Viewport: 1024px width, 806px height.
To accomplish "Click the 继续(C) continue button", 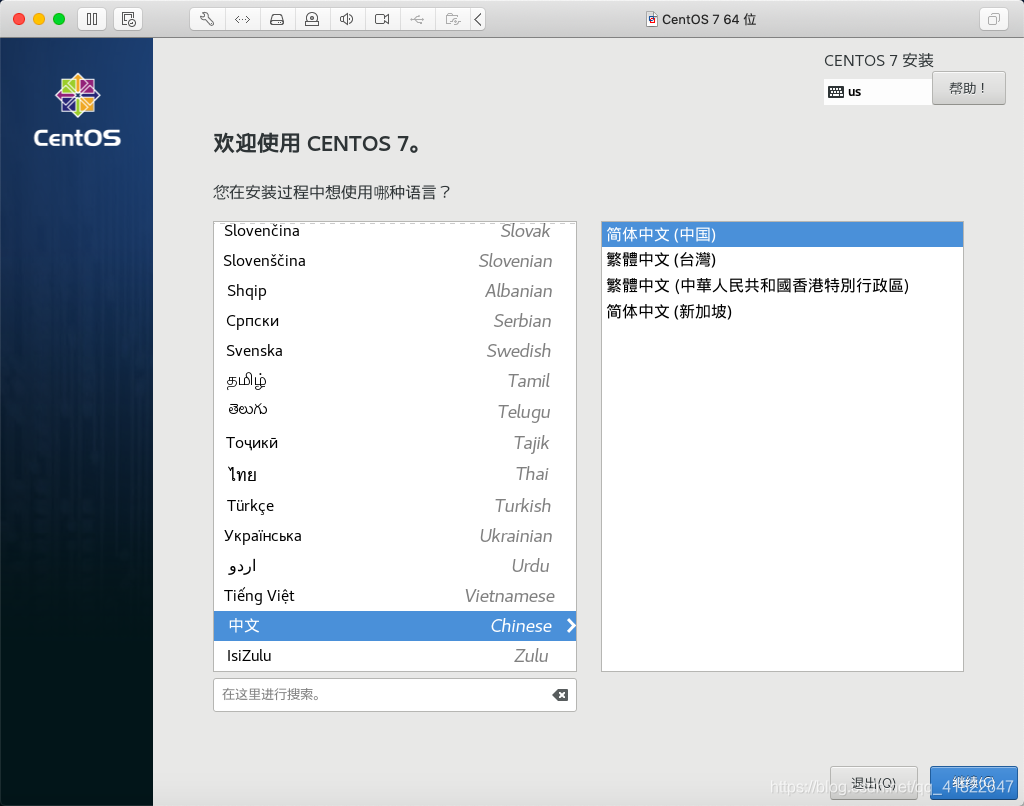I will pyautogui.click(x=973, y=782).
